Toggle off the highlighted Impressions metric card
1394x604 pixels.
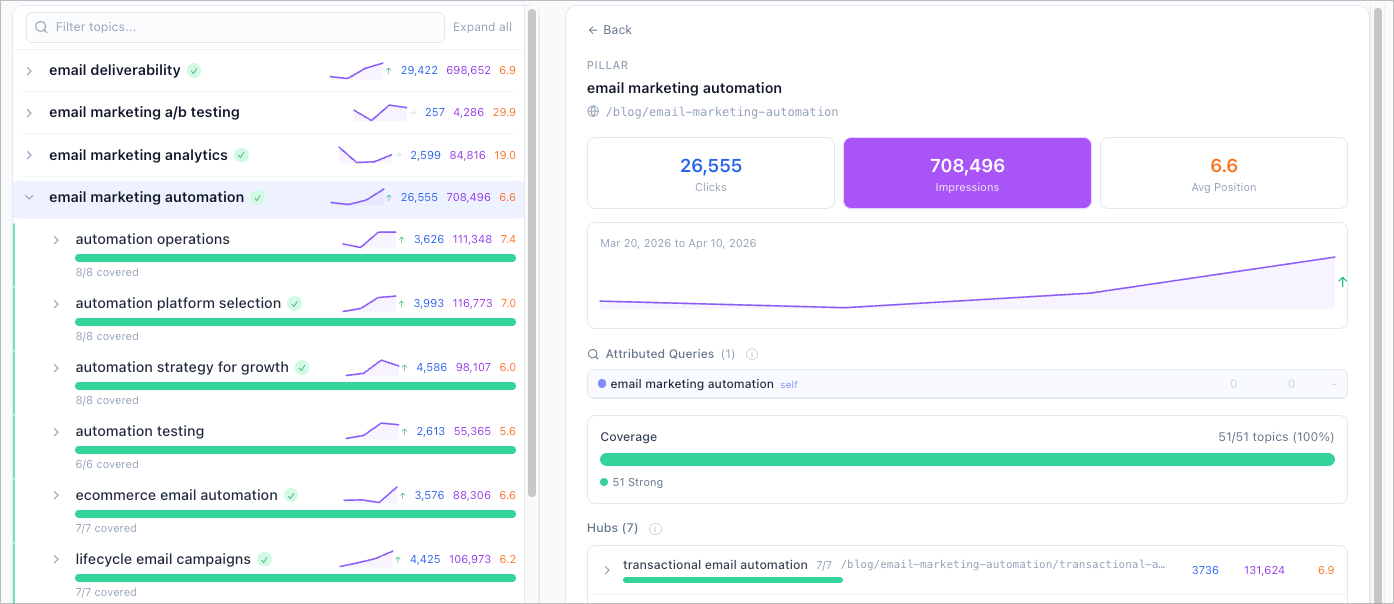(967, 172)
